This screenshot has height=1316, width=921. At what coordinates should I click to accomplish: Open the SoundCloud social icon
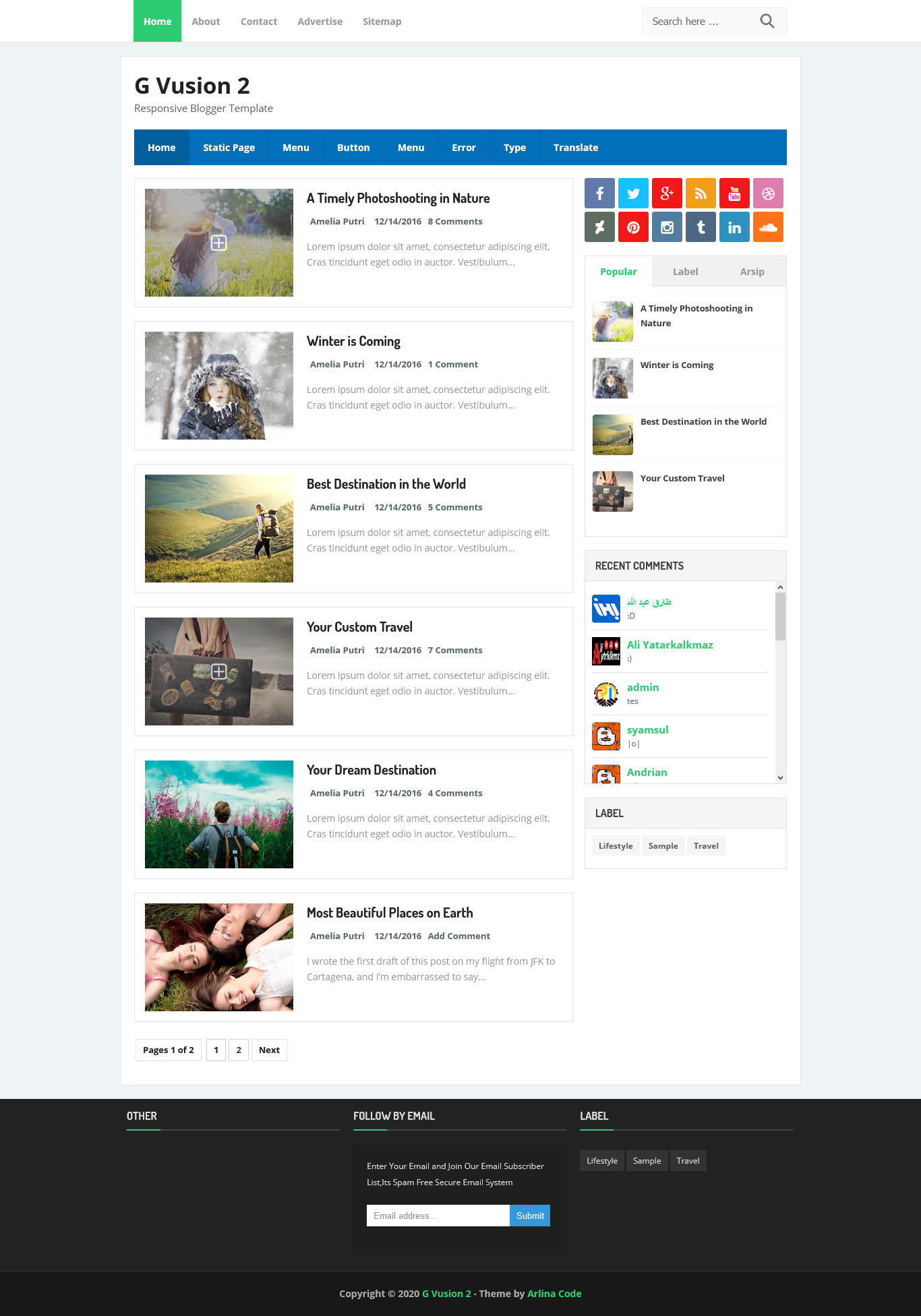pos(768,227)
